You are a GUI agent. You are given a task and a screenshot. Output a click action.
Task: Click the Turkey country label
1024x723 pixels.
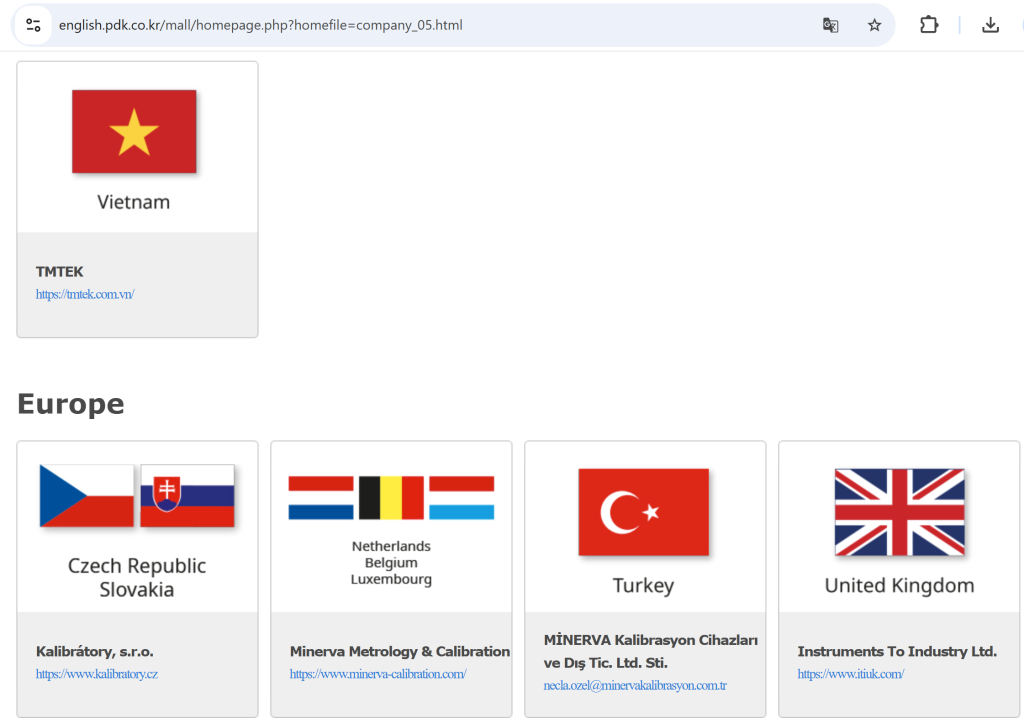[643, 585]
